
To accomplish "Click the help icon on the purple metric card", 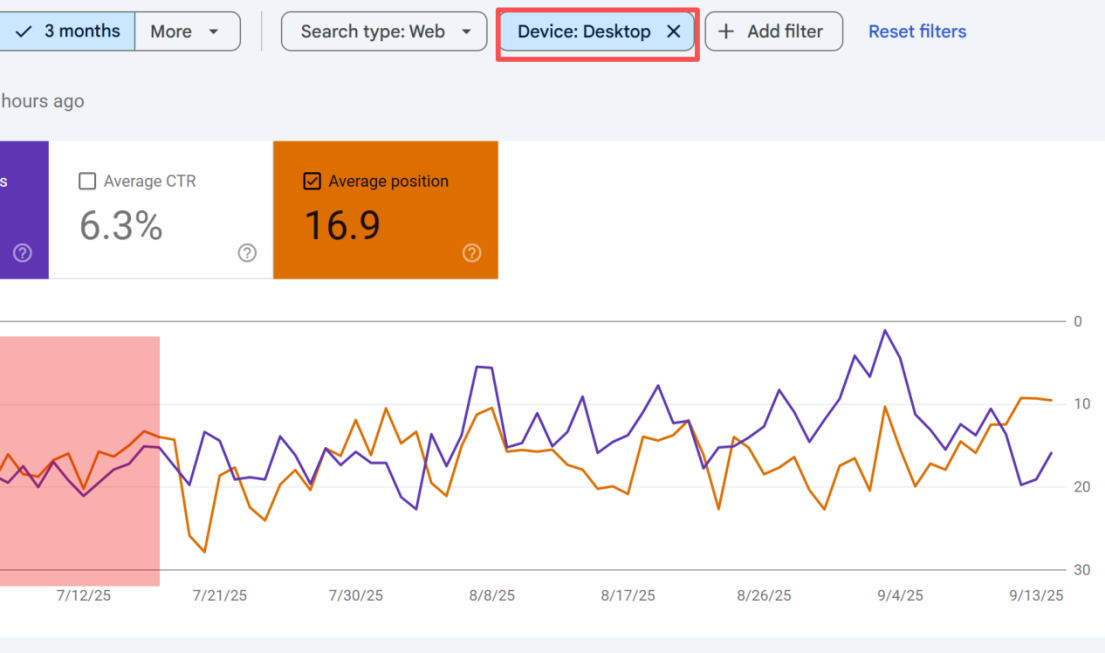I will tap(22, 253).
